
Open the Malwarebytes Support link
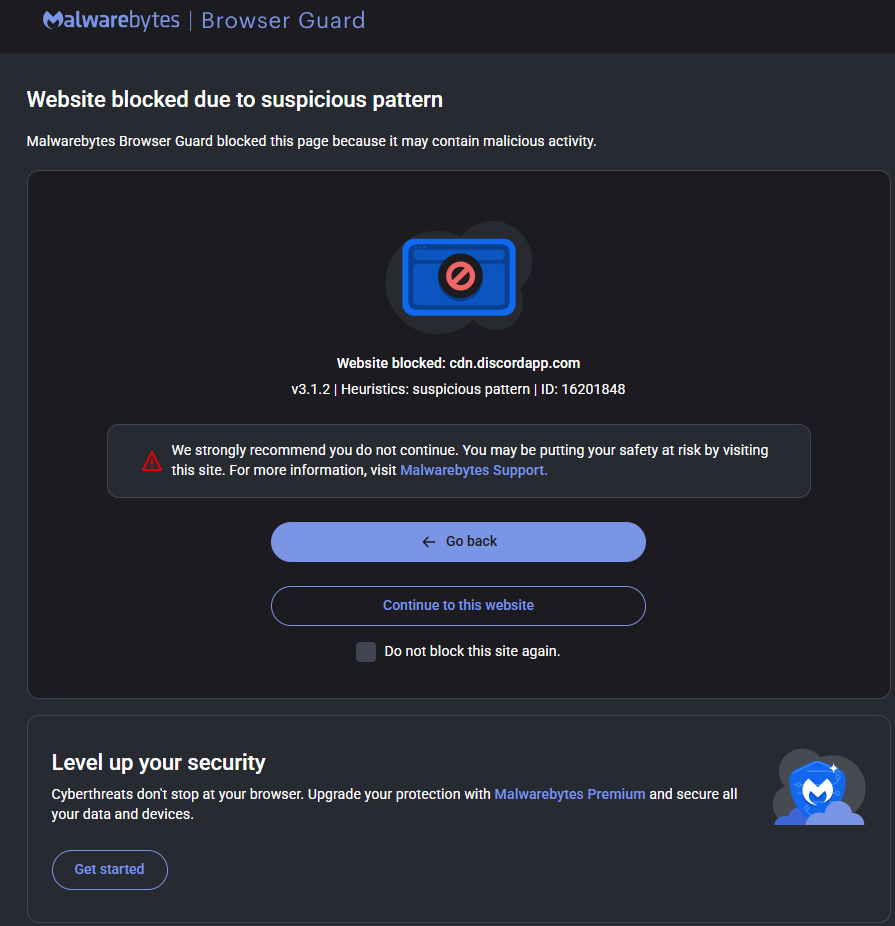tap(473, 470)
